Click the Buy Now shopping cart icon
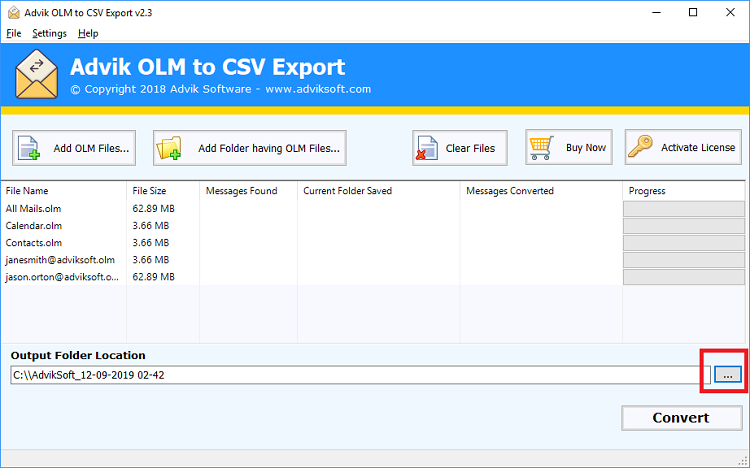This screenshot has height=468, width=750. tap(543, 147)
